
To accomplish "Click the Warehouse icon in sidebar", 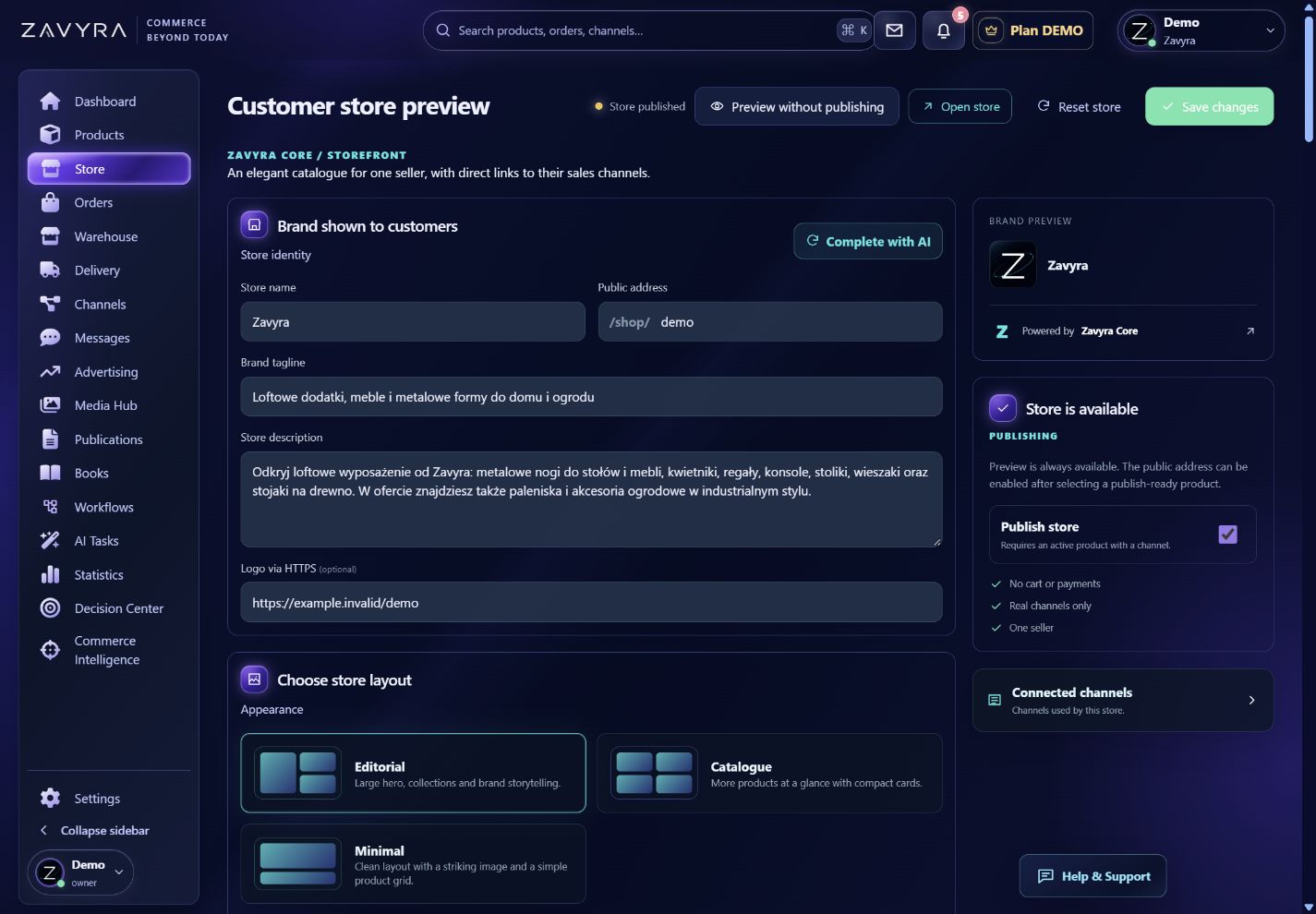I will point(50,236).
